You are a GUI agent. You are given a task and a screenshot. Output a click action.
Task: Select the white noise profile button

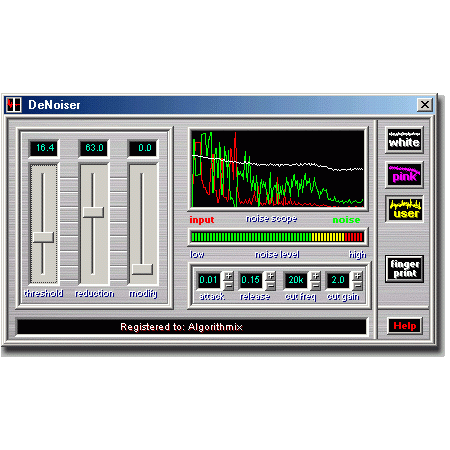pyautogui.click(x=404, y=140)
